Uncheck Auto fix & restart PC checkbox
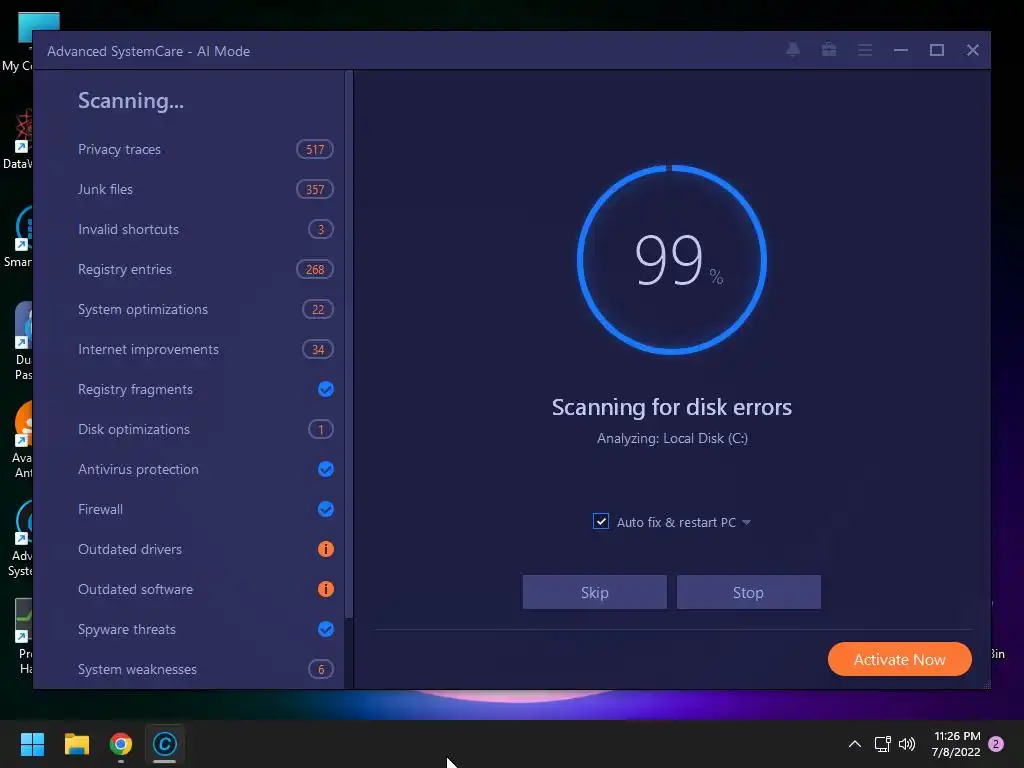 (x=601, y=521)
